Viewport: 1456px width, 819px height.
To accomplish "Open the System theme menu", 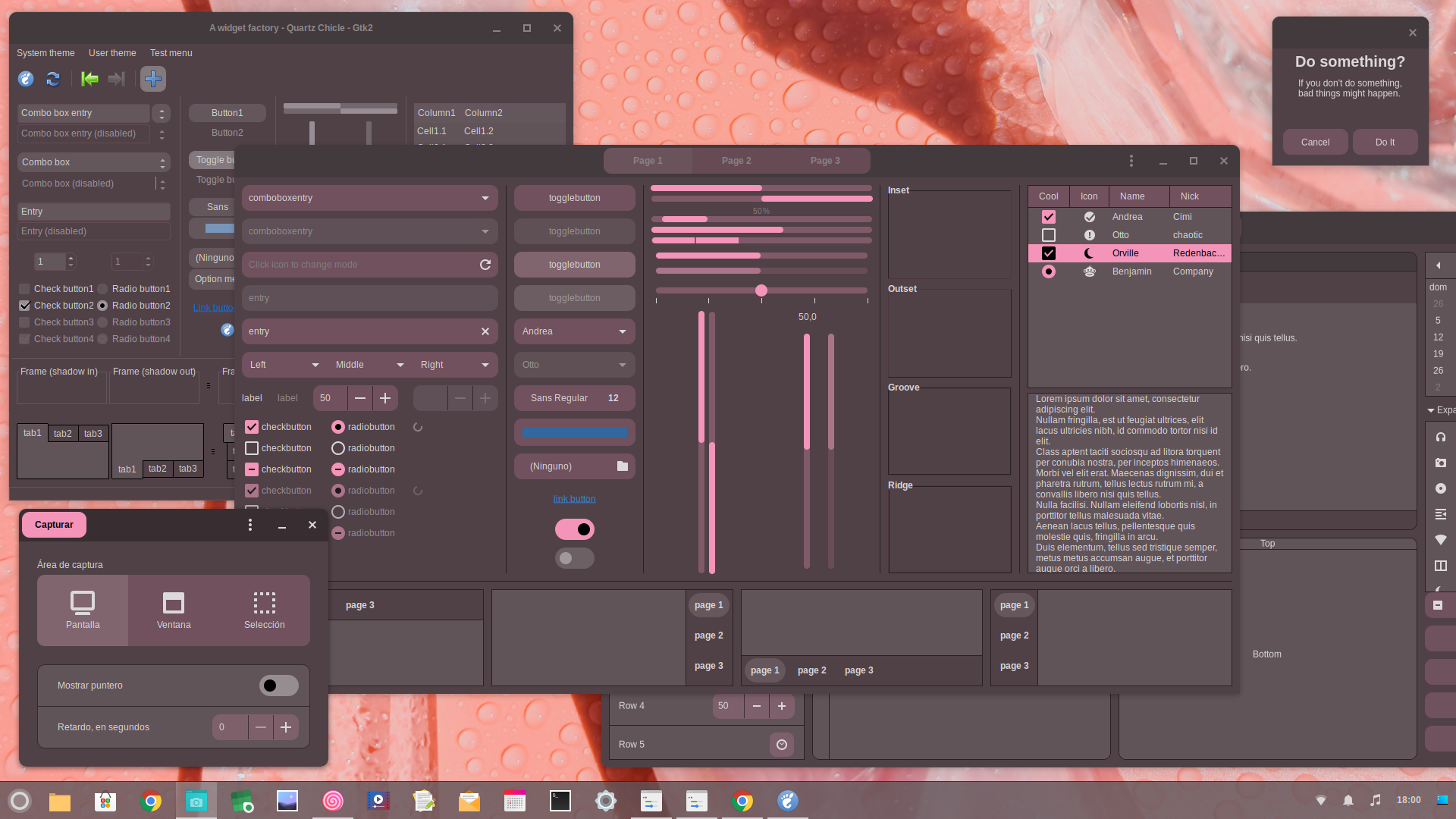I will click(x=45, y=53).
